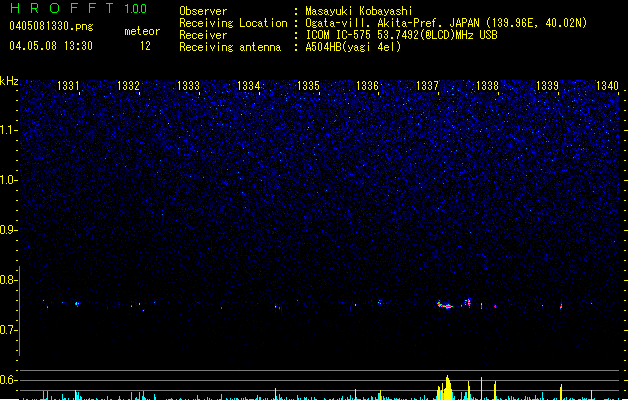This screenshot has height=400, width=629.
Task: Click the date stamp 04.05.08 13:30
Action: coord(51,46)
